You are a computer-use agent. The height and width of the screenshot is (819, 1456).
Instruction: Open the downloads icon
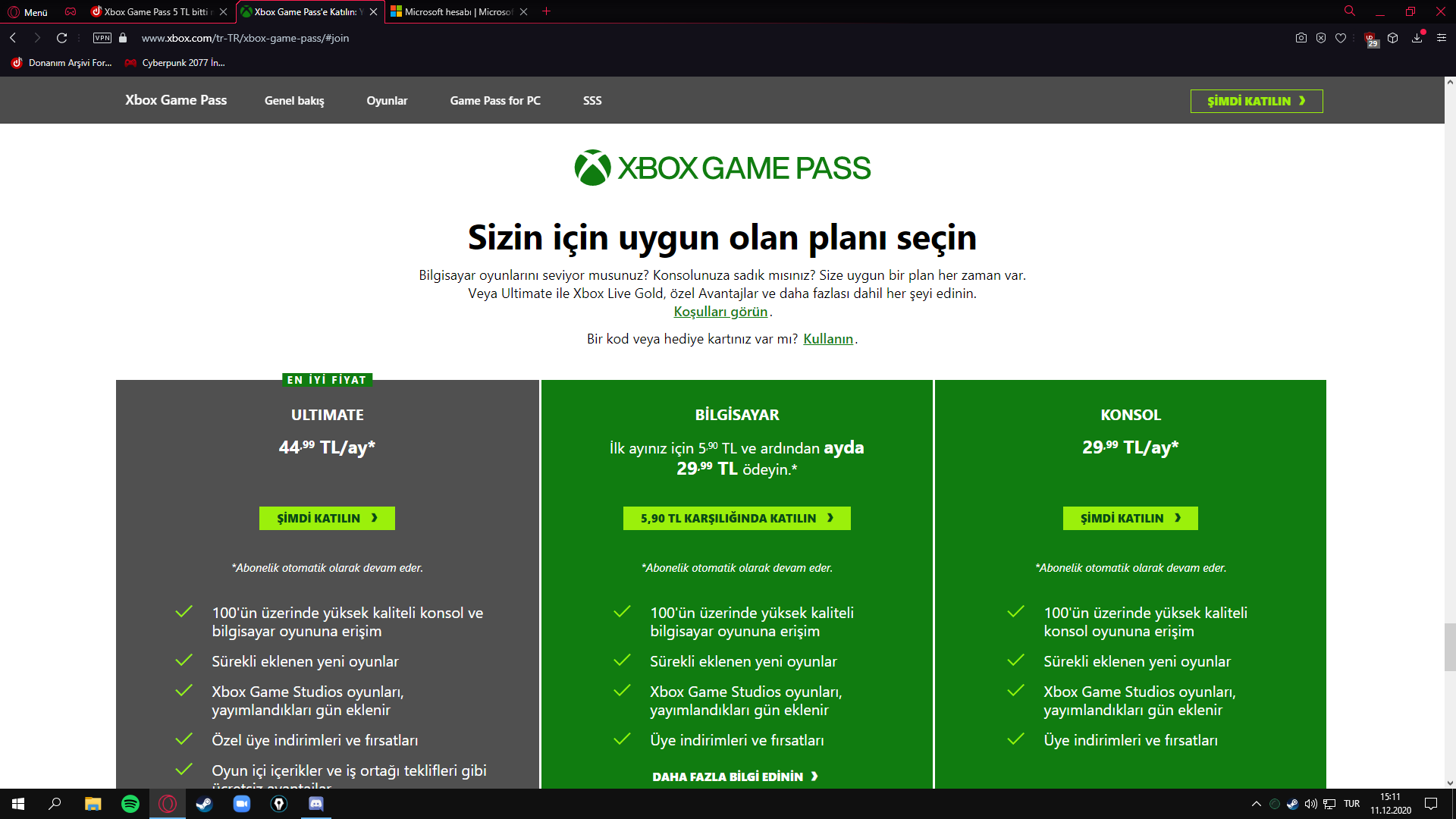(1417, 38)
